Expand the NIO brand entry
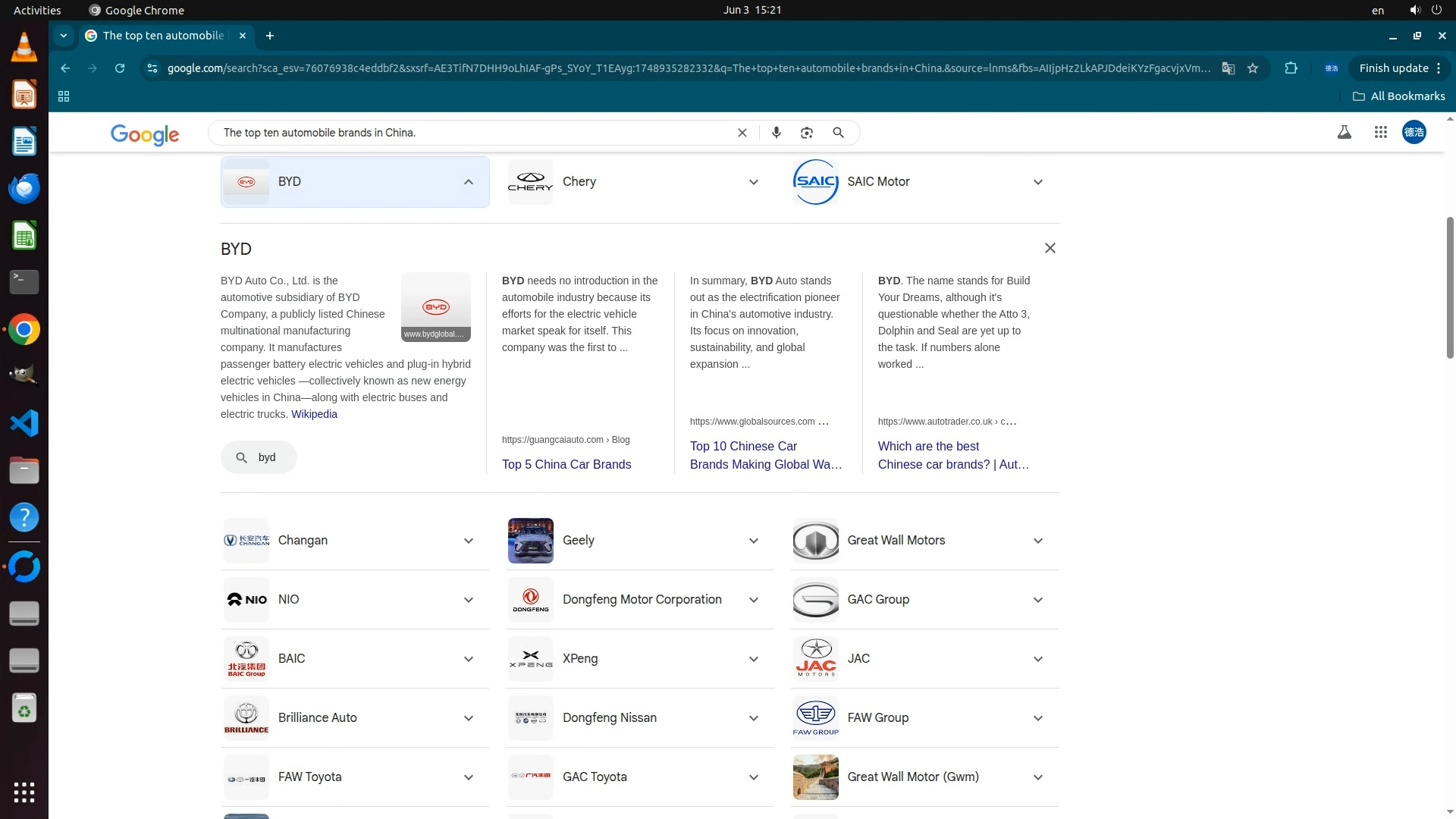This screenshot has width=1456, height=819. [x=468, y=600]
